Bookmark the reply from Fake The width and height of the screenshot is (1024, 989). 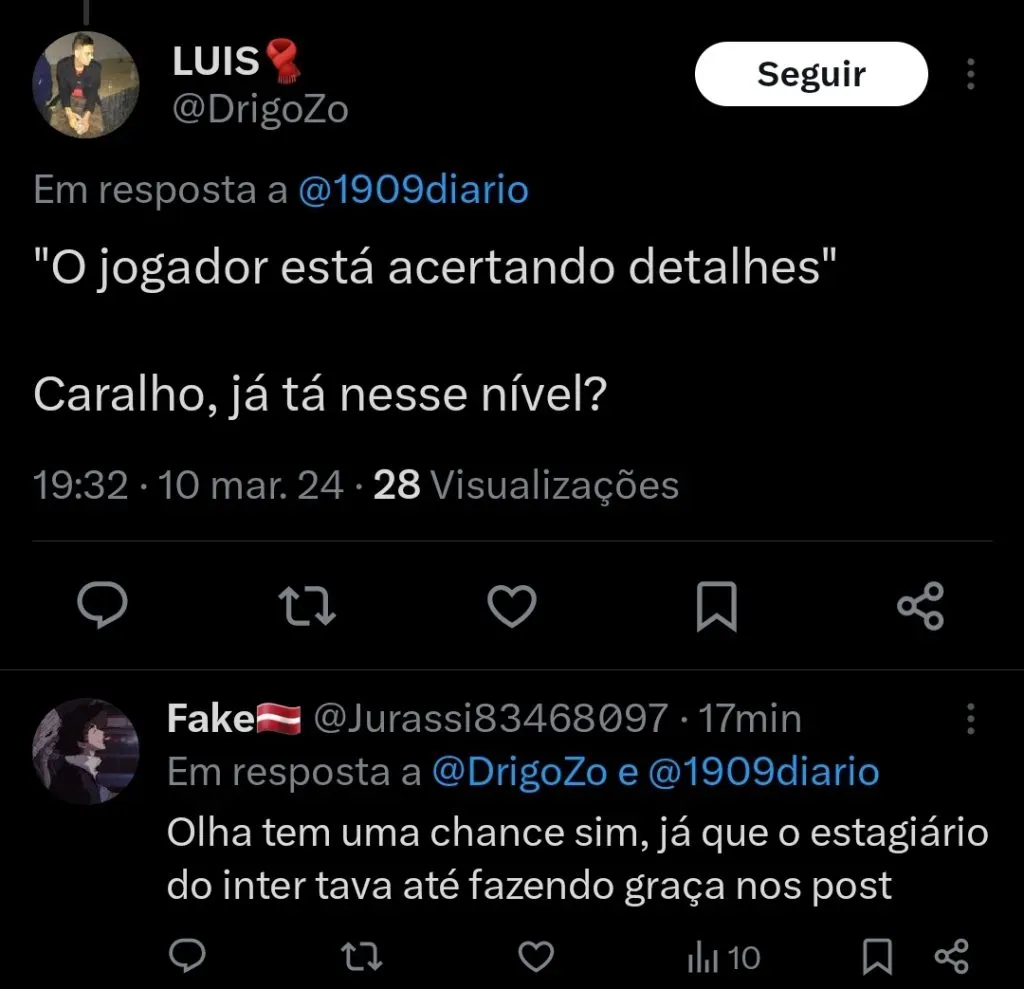click(x=877, y=958)
